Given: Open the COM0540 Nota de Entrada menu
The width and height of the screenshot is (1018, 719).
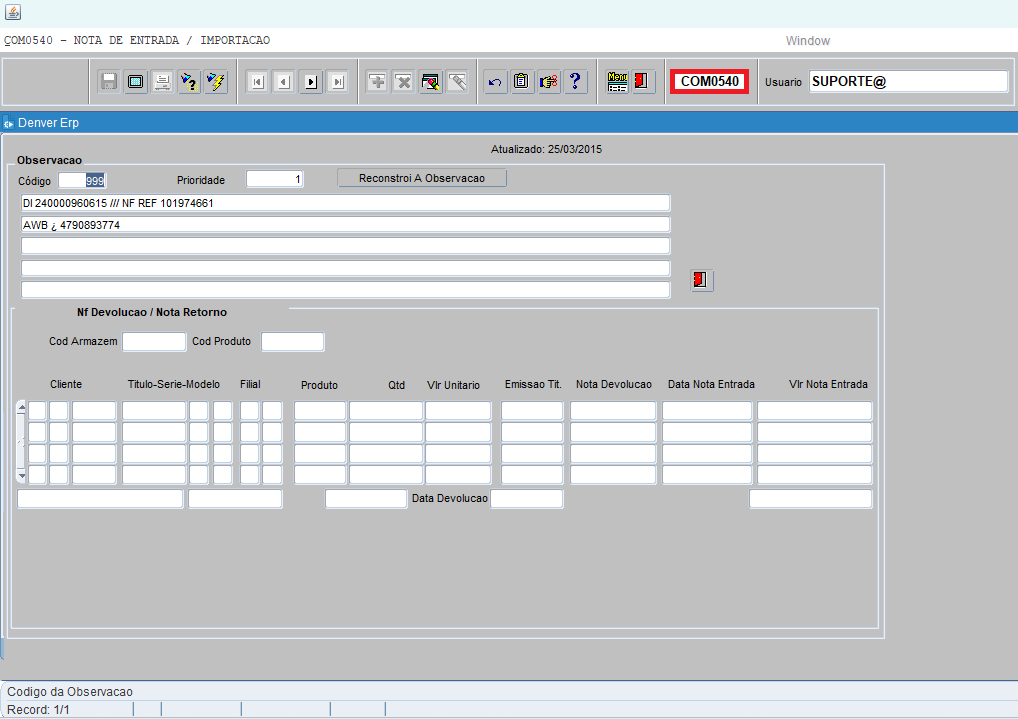Looking at the screenshot, I should [136, 40].
